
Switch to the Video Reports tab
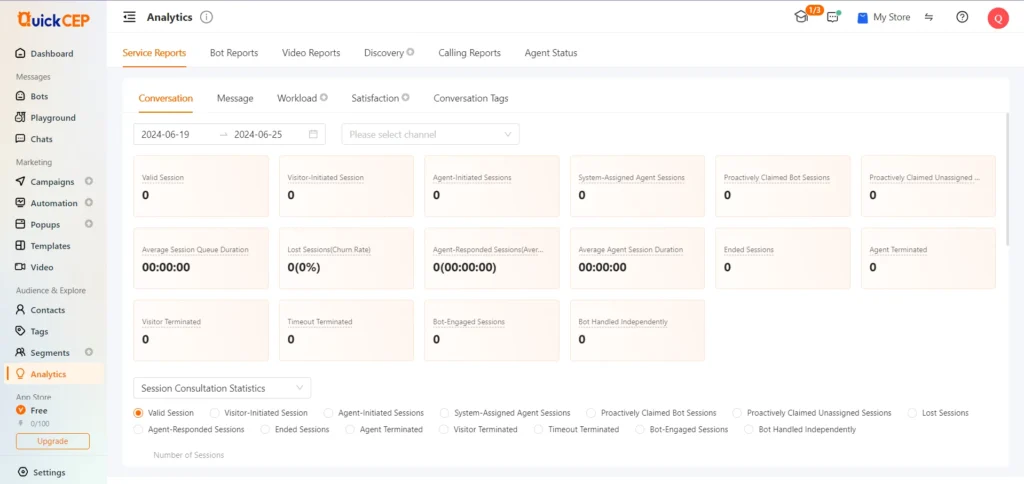pyautogui.click(x=311, y=53)
